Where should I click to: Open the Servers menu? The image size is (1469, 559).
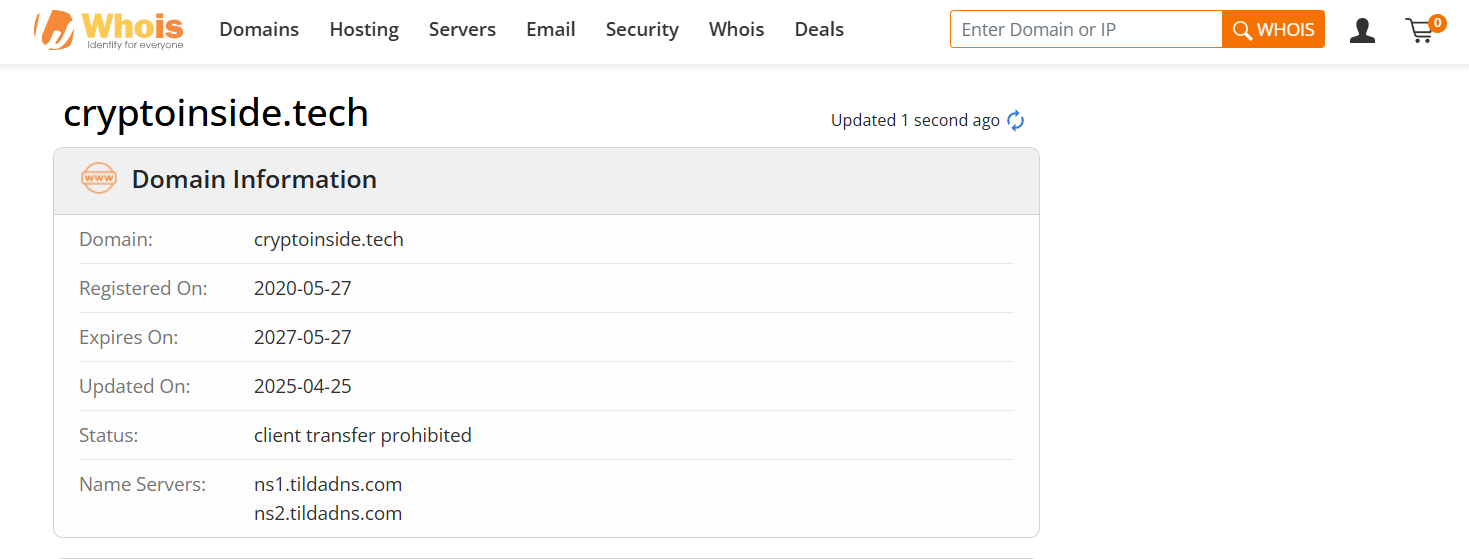[x=462, y=30]
